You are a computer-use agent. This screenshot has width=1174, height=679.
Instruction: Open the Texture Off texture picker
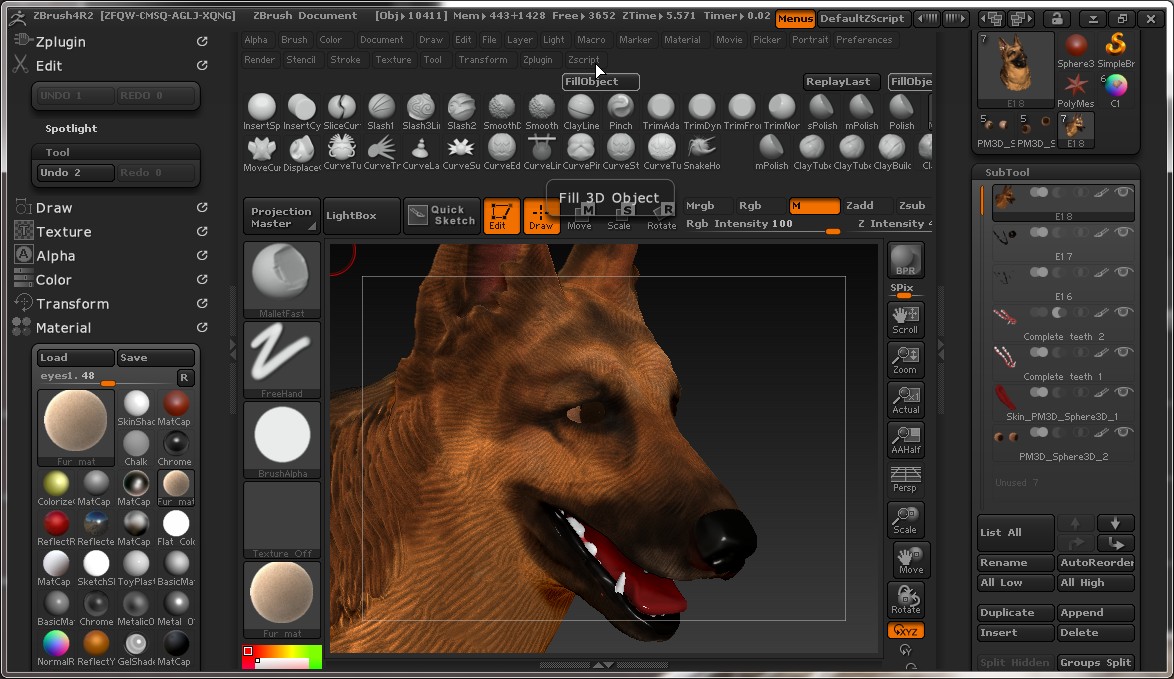pyautogui.click(x=282, y=520)
